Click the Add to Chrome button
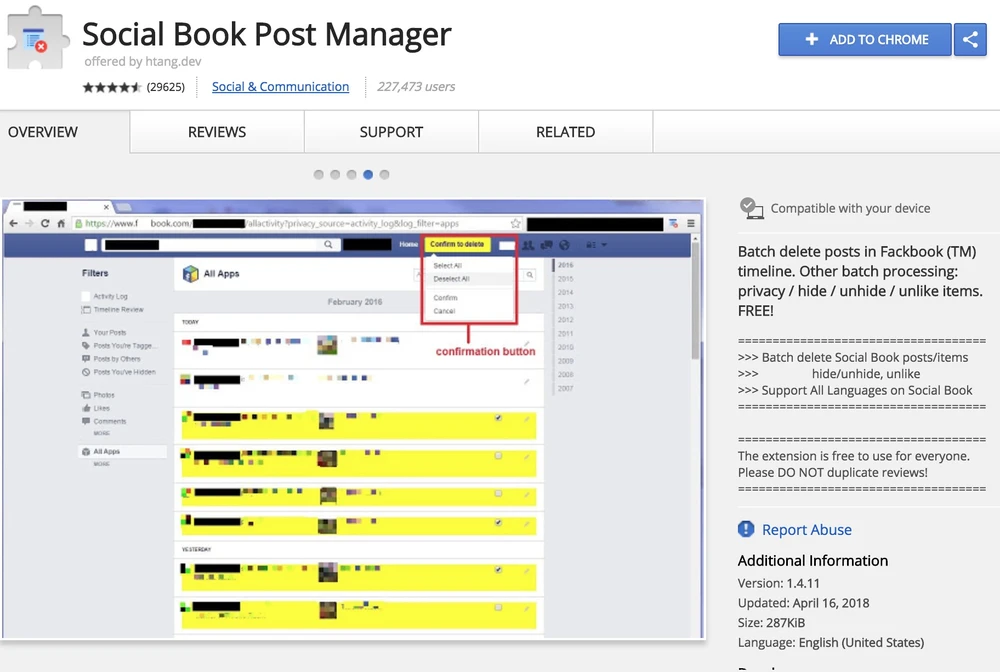The width and height of the screenshot is (1000, 672). 864,40
